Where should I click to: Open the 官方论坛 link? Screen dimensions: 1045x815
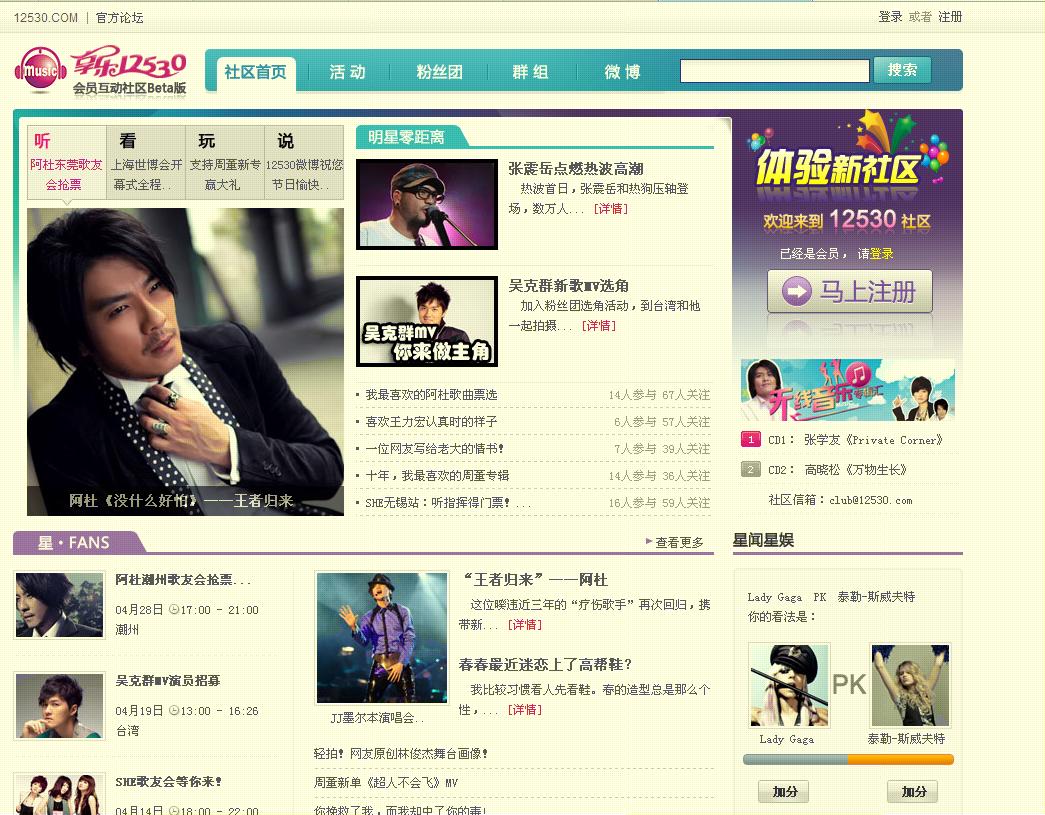(x=119, y=17)
